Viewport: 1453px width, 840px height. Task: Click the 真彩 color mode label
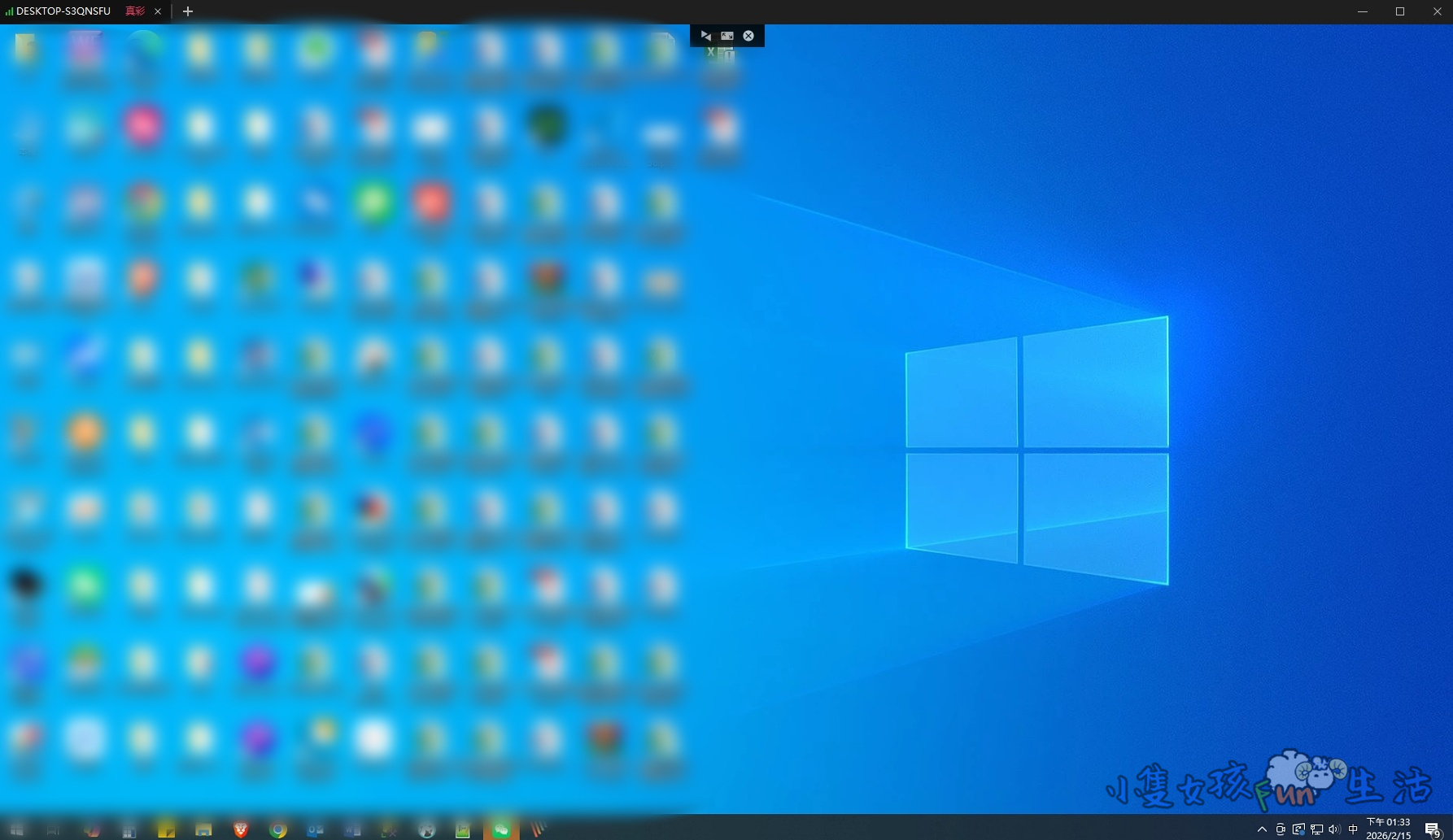coord(135,11)
